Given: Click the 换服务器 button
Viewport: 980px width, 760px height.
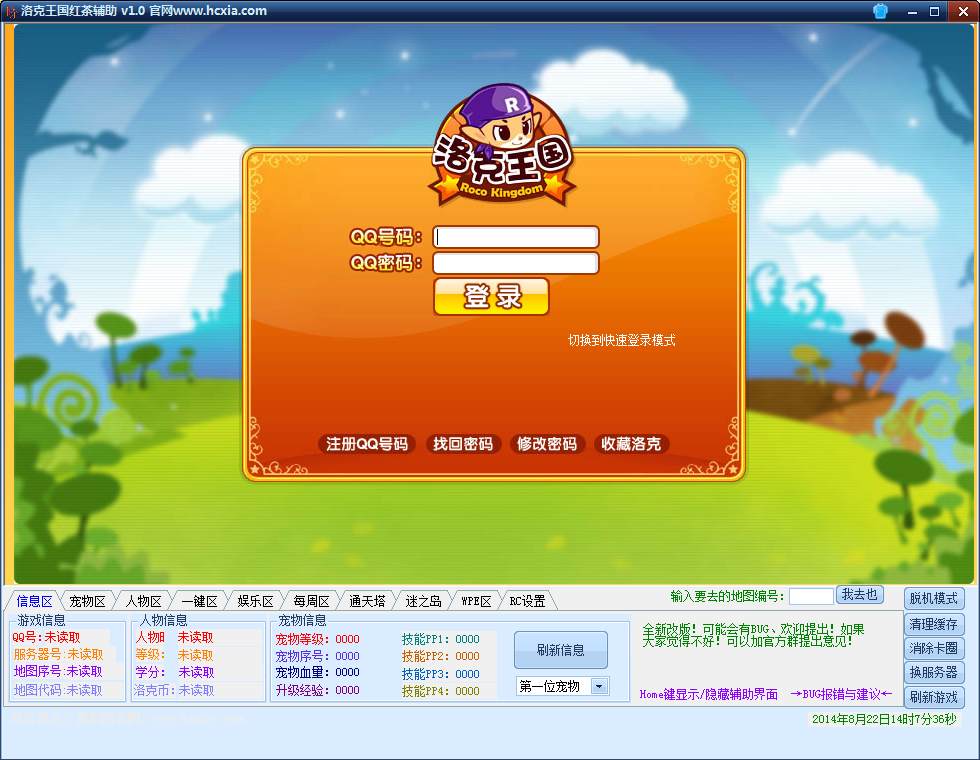Looking at the screenshot, I should (934, 672).
